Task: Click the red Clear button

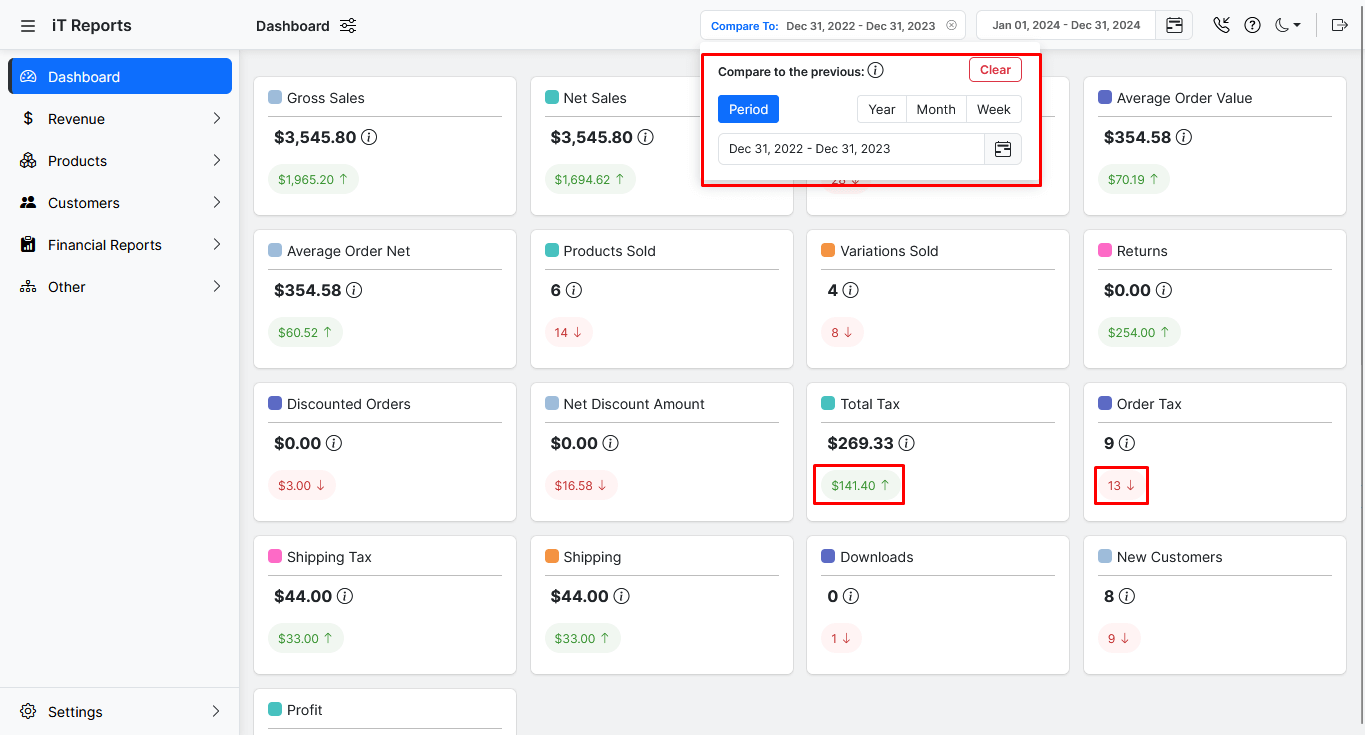Action: [x=995, y=70]
